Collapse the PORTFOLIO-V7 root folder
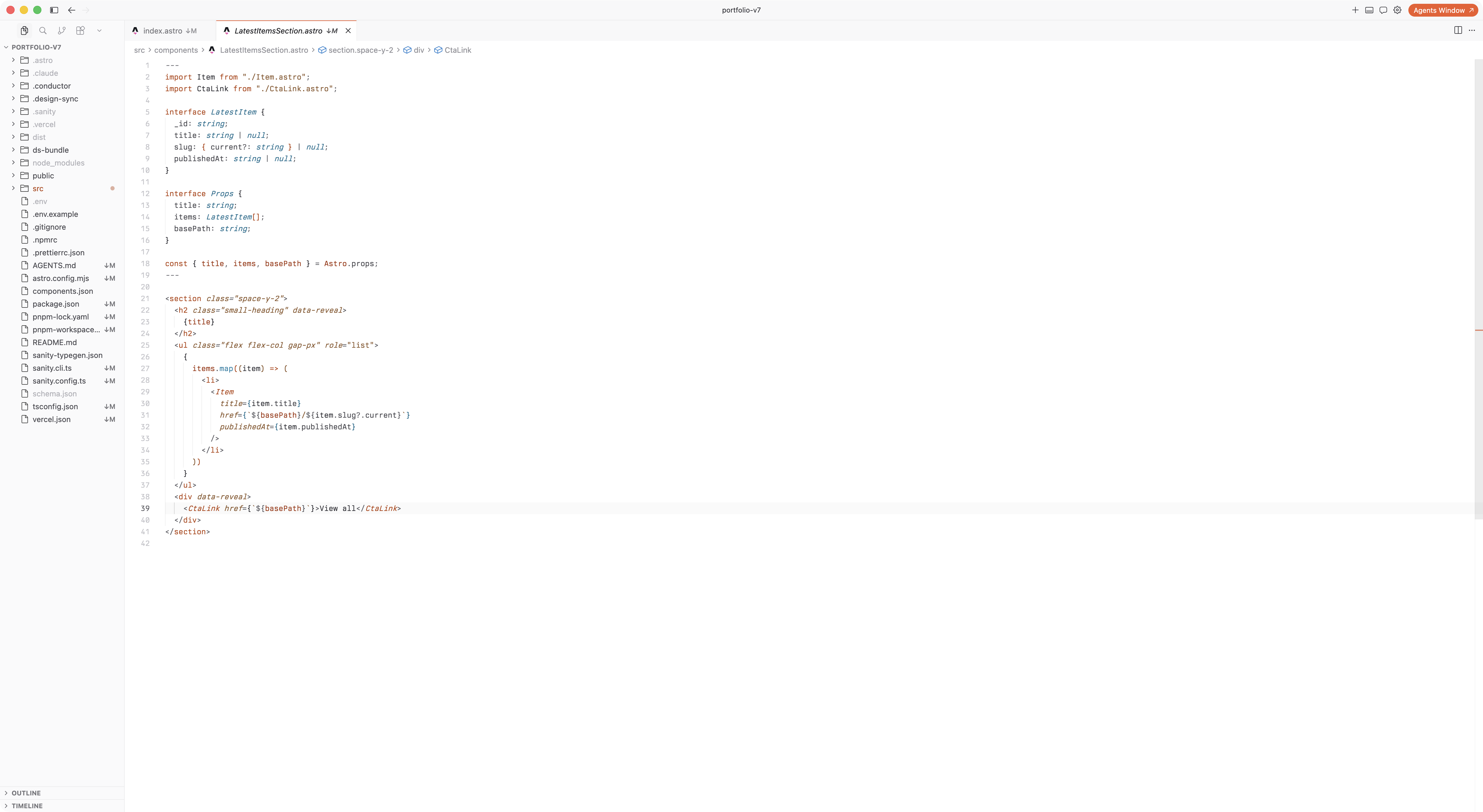Screen dimensions: 1483x812 (x=62, y=47)
